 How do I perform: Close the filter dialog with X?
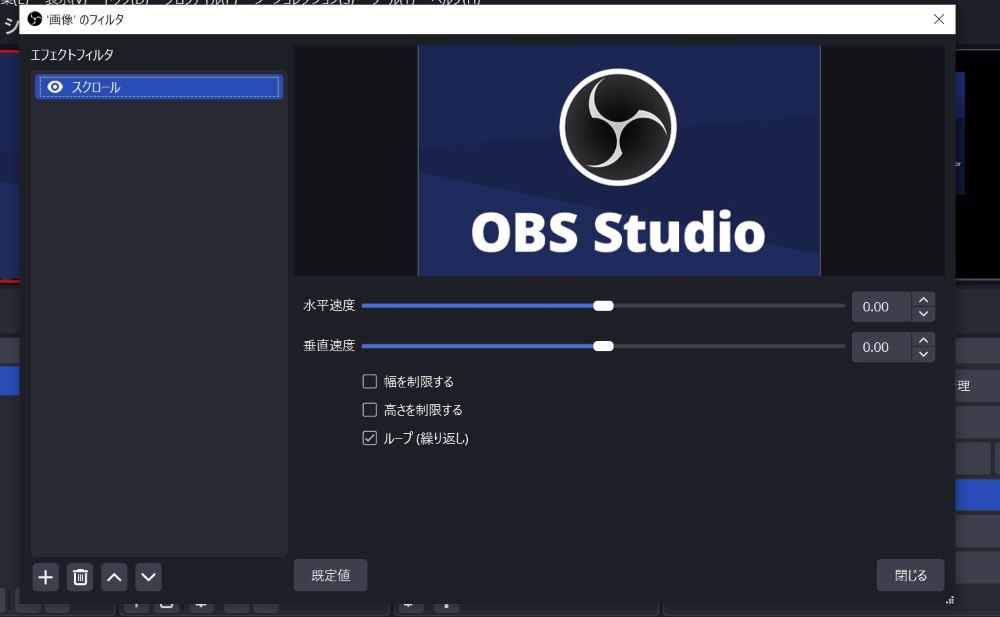click(939, 19)
